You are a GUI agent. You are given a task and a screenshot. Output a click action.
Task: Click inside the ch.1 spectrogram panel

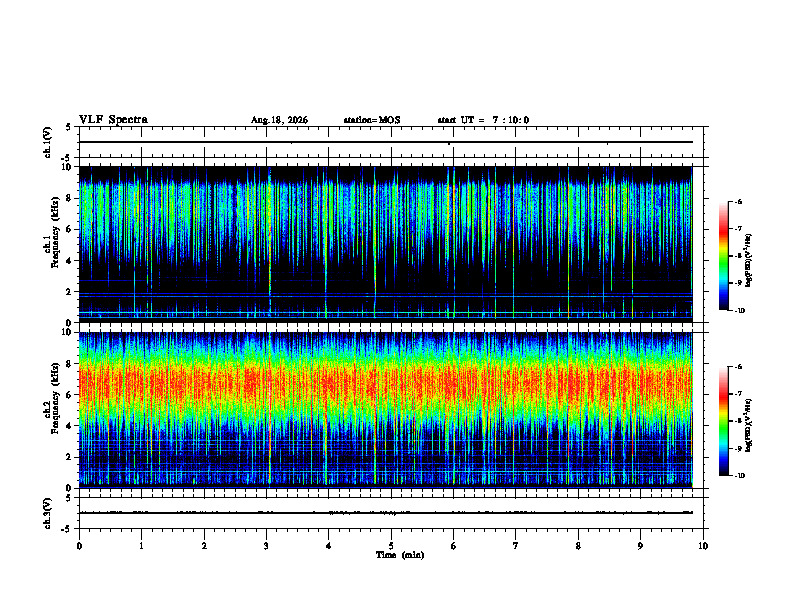pos(386,244)
